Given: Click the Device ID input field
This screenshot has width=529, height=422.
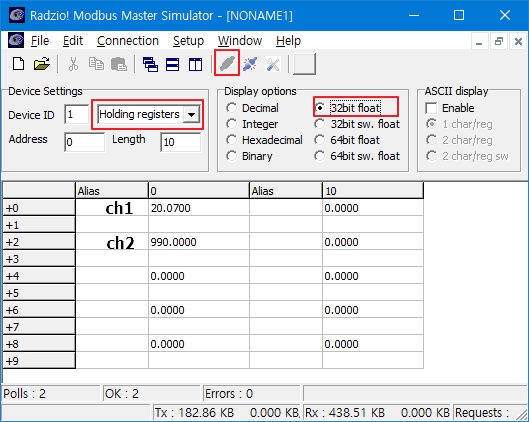Looking at the screenshot, I should point(77,114).
